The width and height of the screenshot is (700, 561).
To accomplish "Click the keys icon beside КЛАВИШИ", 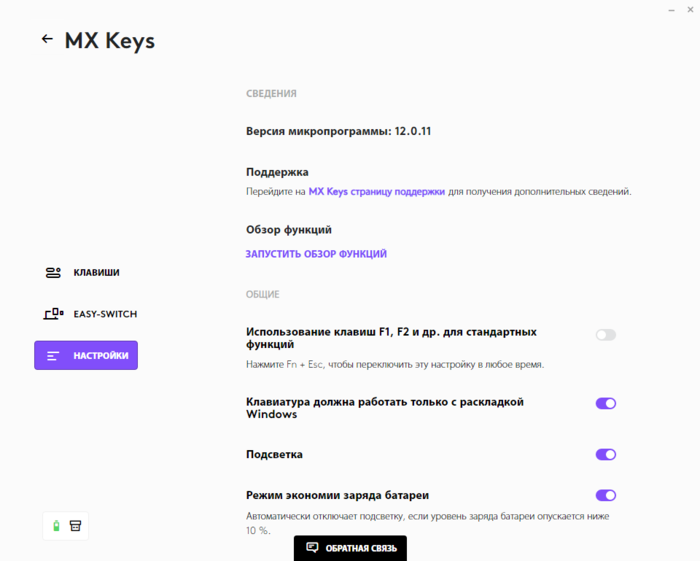I will [x=53, y=272].
